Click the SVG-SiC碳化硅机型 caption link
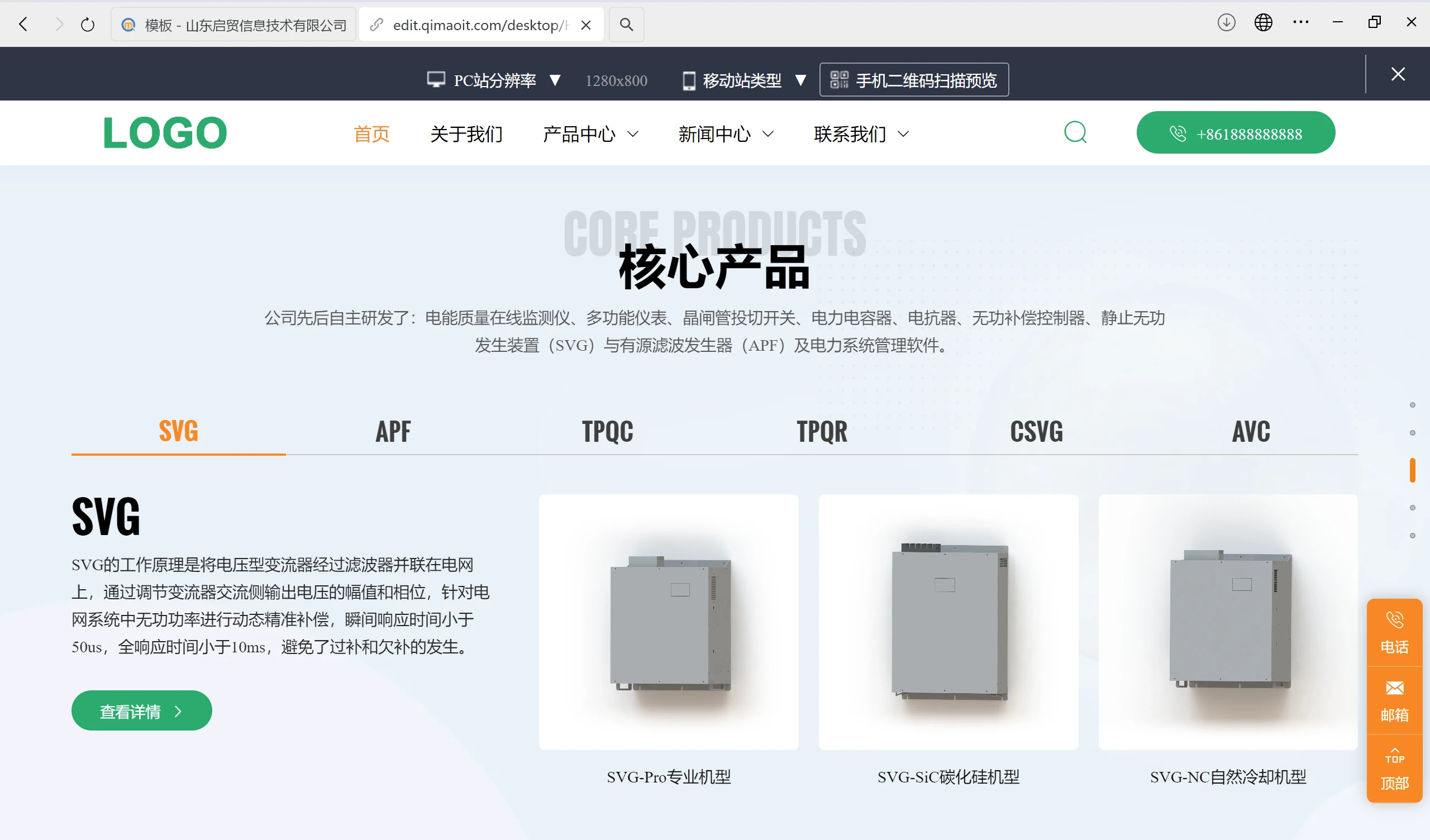The image size is (1430, 840). click(x=948, y=776)
